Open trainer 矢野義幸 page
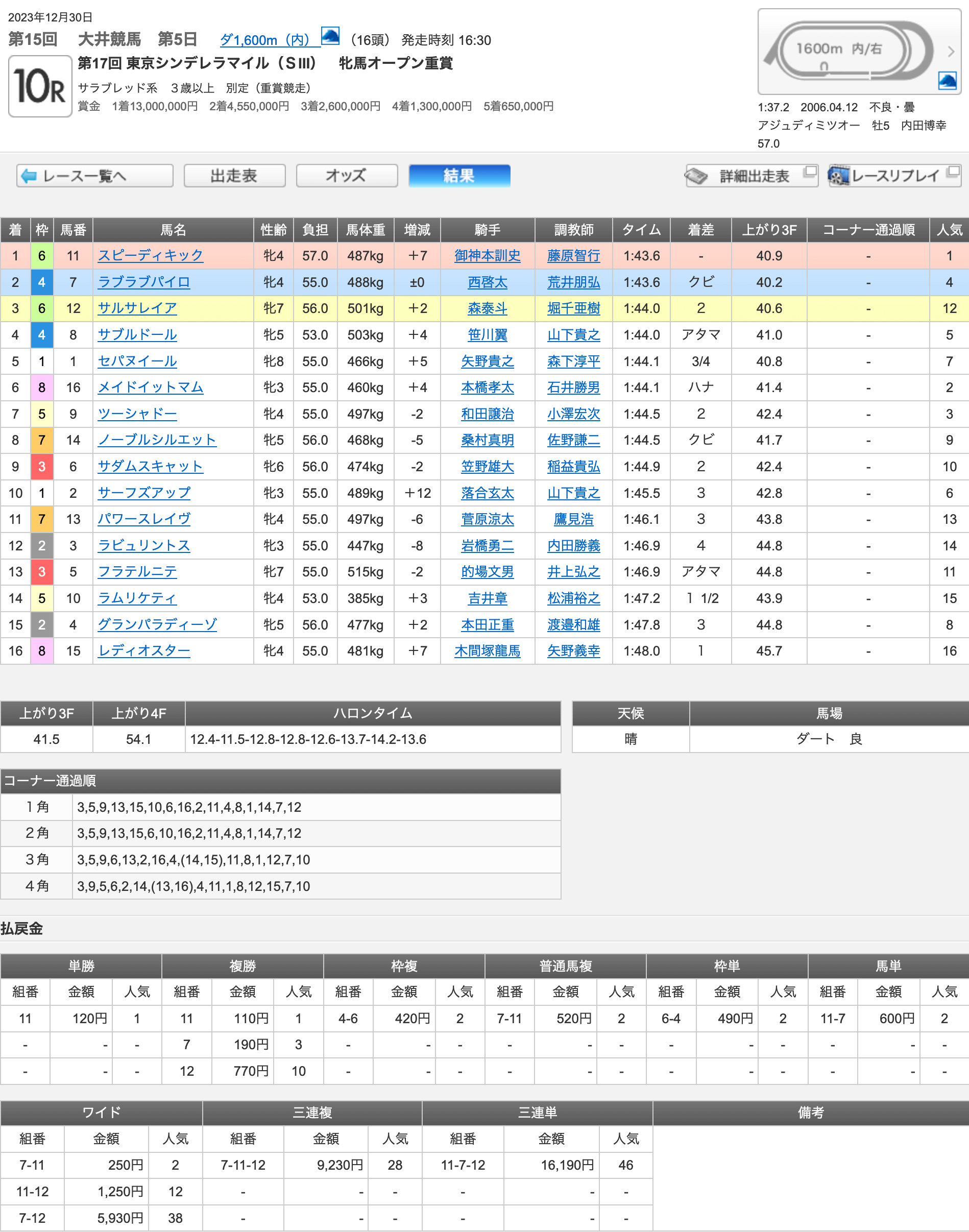Viewport: 969px width, 1232px height. pos(573,651)
